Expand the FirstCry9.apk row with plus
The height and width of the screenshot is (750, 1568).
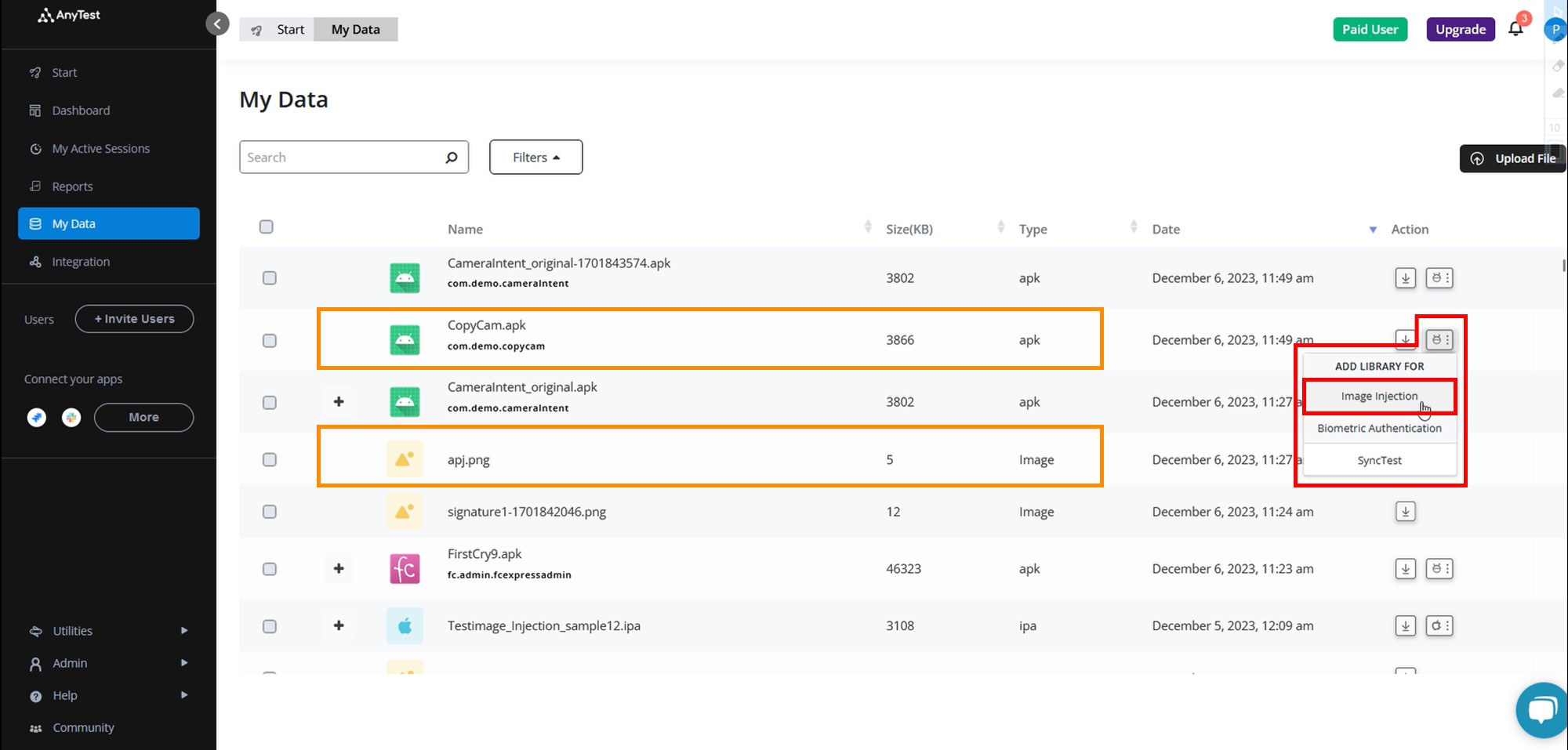[339, 568]
